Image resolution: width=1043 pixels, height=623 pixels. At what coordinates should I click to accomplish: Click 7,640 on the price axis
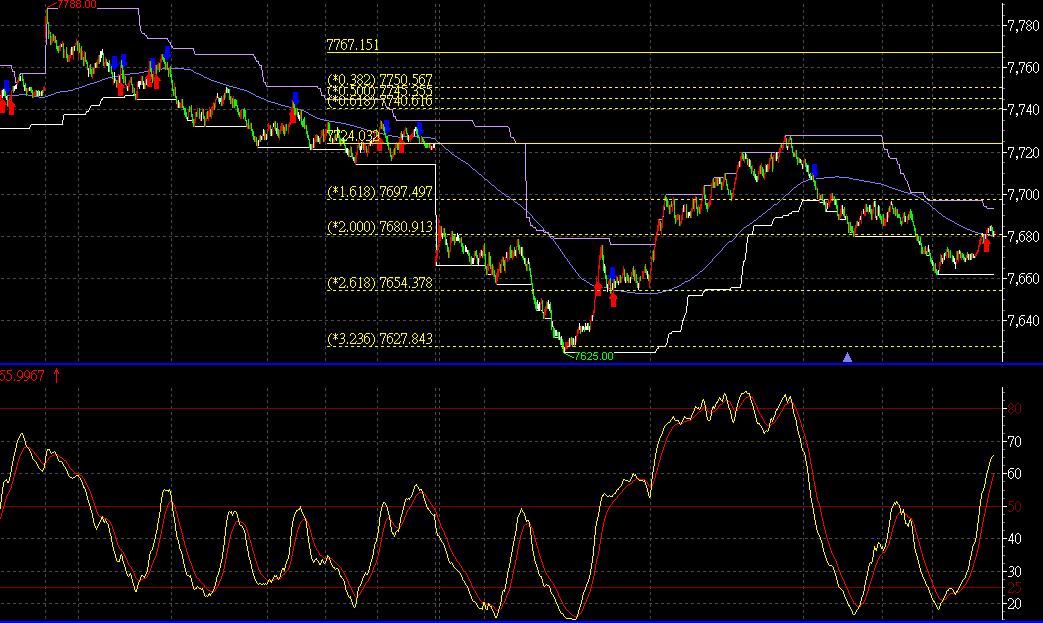point(1023,320)
